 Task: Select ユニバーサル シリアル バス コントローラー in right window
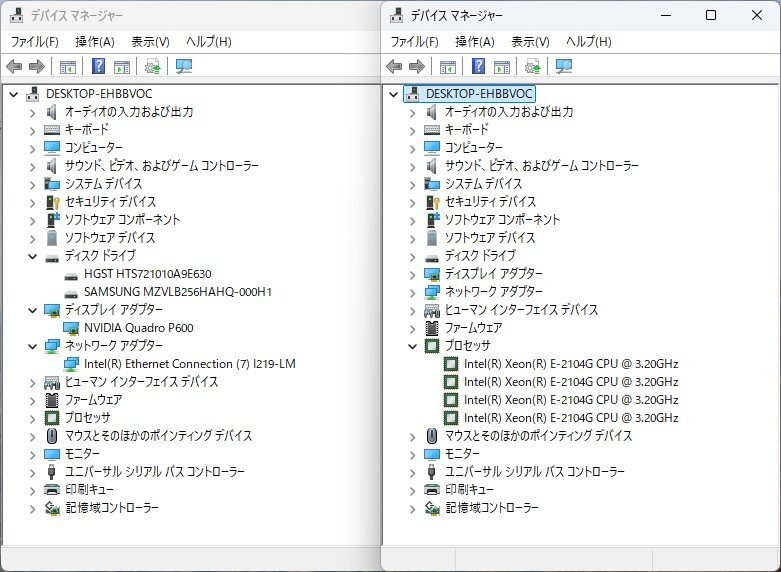534,471
